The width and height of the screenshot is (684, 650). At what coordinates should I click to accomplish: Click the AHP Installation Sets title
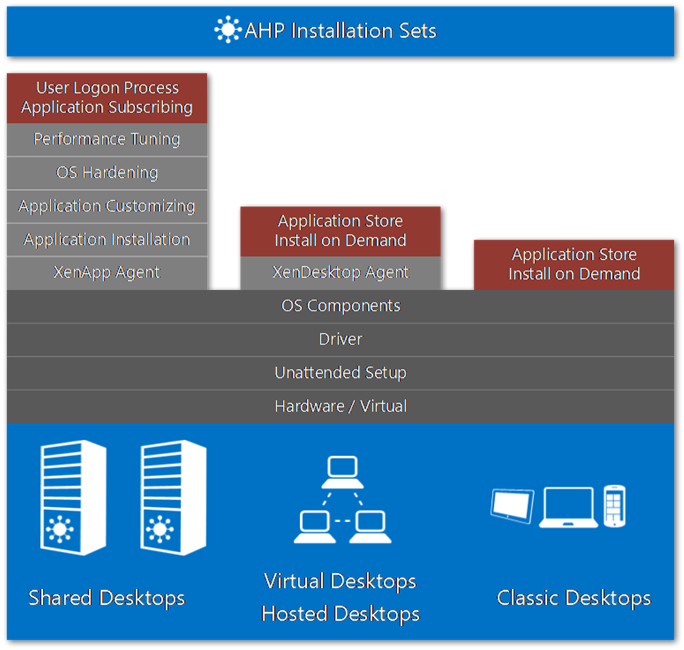[340, 31]
